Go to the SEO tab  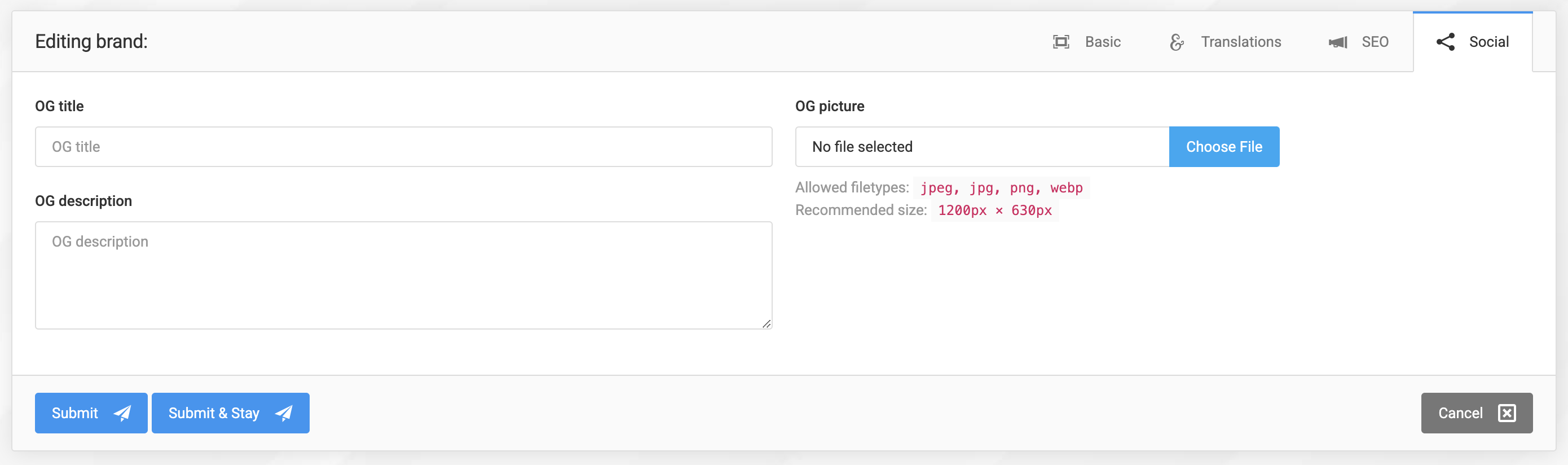tap(1375, 42)
